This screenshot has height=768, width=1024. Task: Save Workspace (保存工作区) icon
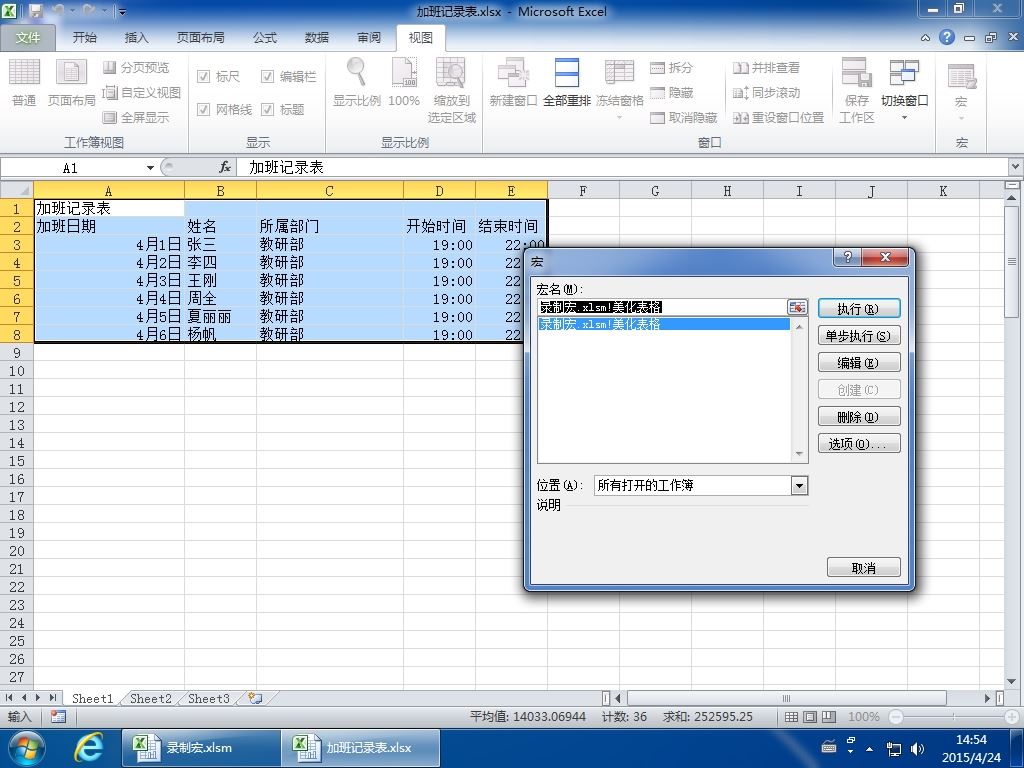856,90
